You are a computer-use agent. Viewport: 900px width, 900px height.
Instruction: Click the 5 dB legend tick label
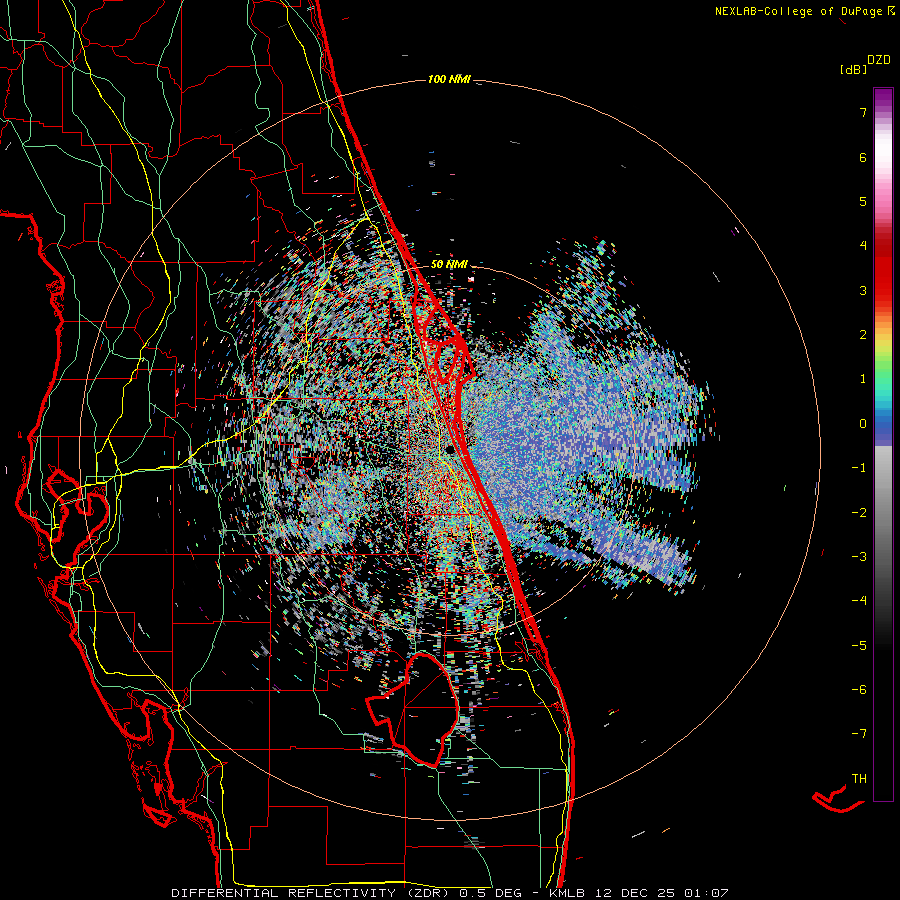[x=863, y=201]
